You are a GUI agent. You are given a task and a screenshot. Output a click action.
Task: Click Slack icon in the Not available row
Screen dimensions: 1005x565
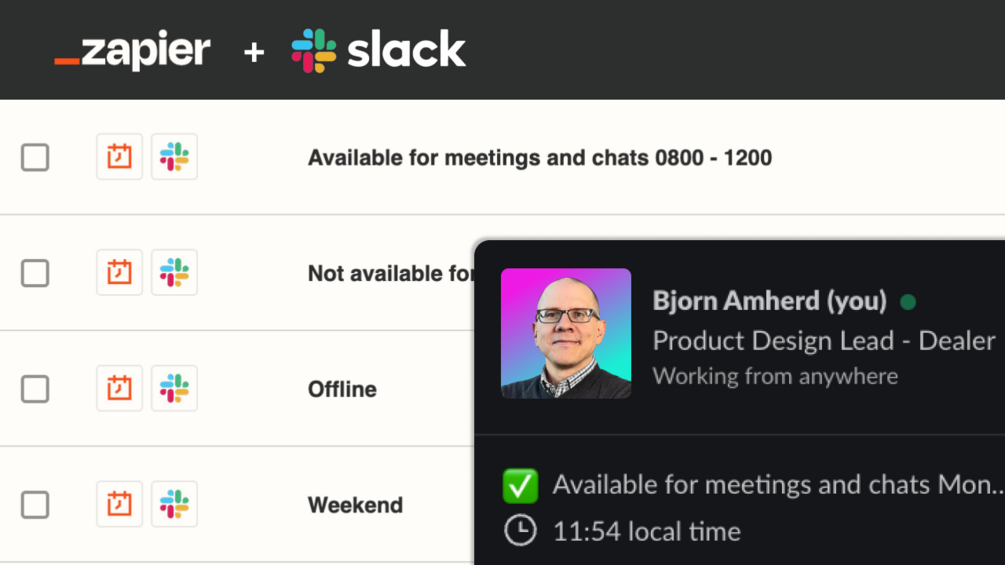coord(174,273)
